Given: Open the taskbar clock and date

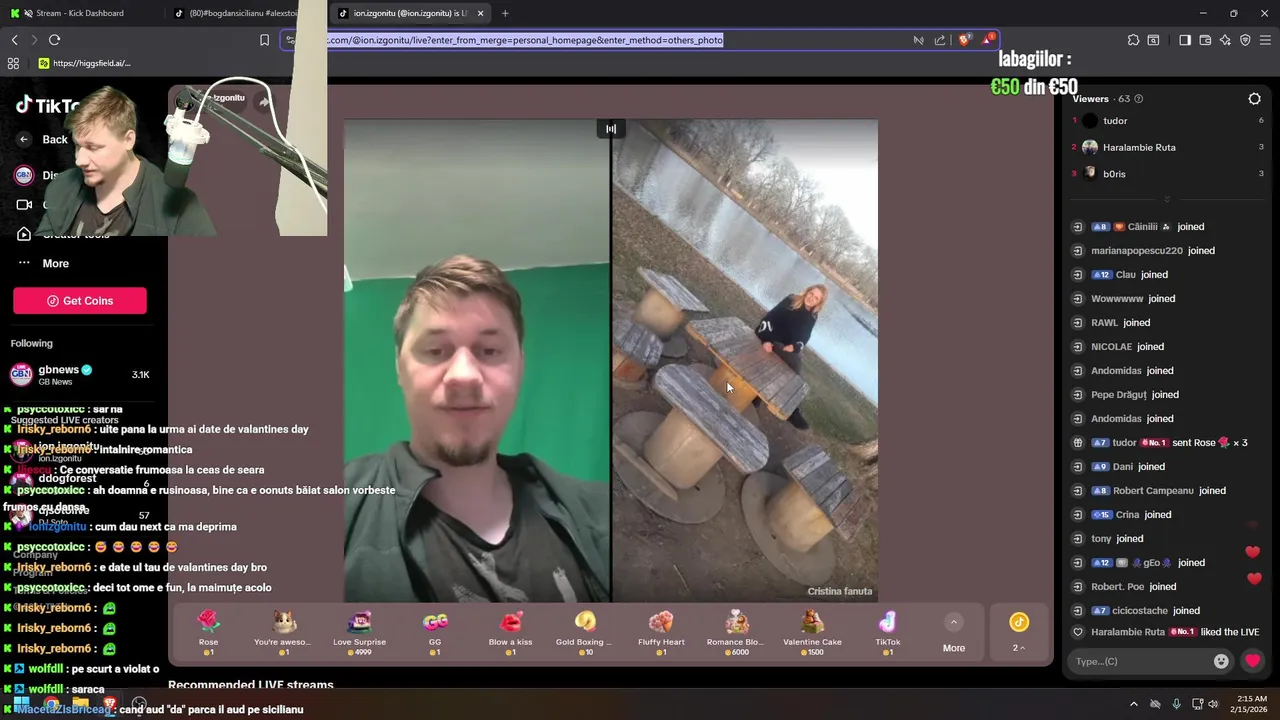Looking at the screenshot, I should click(1251, 704).
